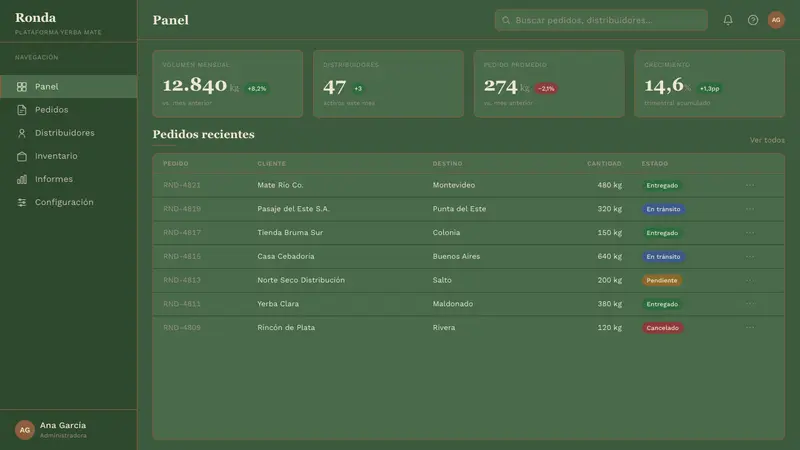Viewport: 800px width, 450px height.
Task: Open row menu for order RND-4817
Action: pos(749,233)
